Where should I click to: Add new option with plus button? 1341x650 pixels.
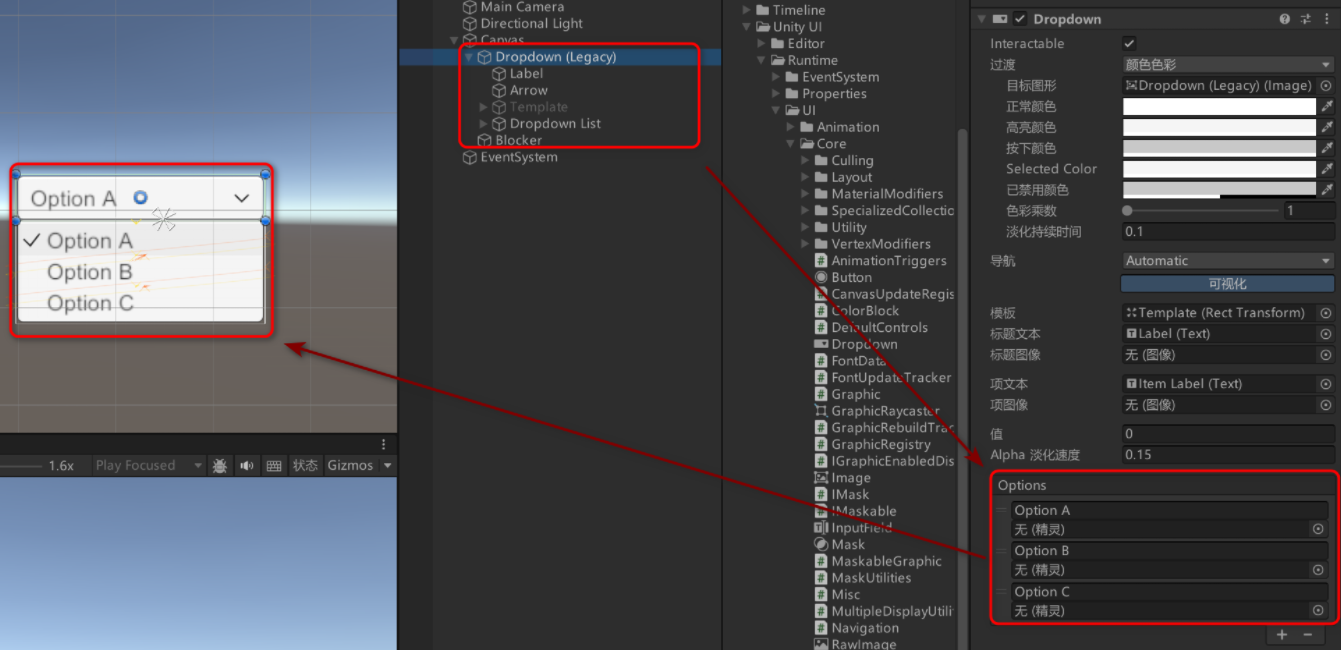click(x=1282, y=635)
